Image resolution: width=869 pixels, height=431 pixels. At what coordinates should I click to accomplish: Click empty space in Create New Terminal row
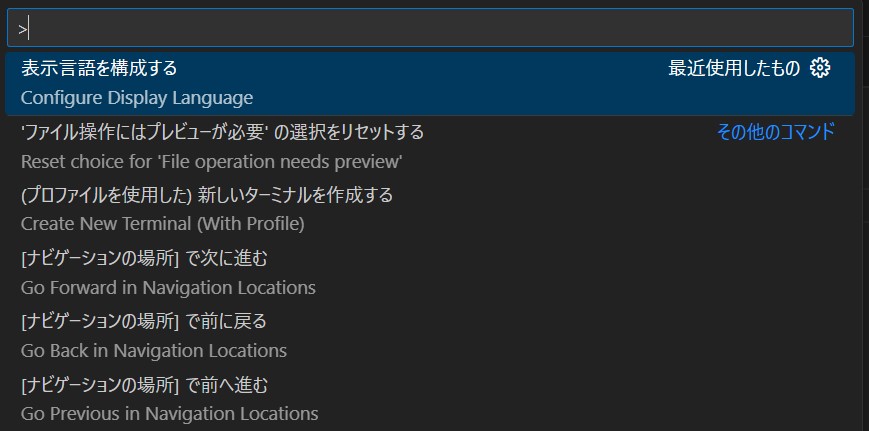coord(554,209)
